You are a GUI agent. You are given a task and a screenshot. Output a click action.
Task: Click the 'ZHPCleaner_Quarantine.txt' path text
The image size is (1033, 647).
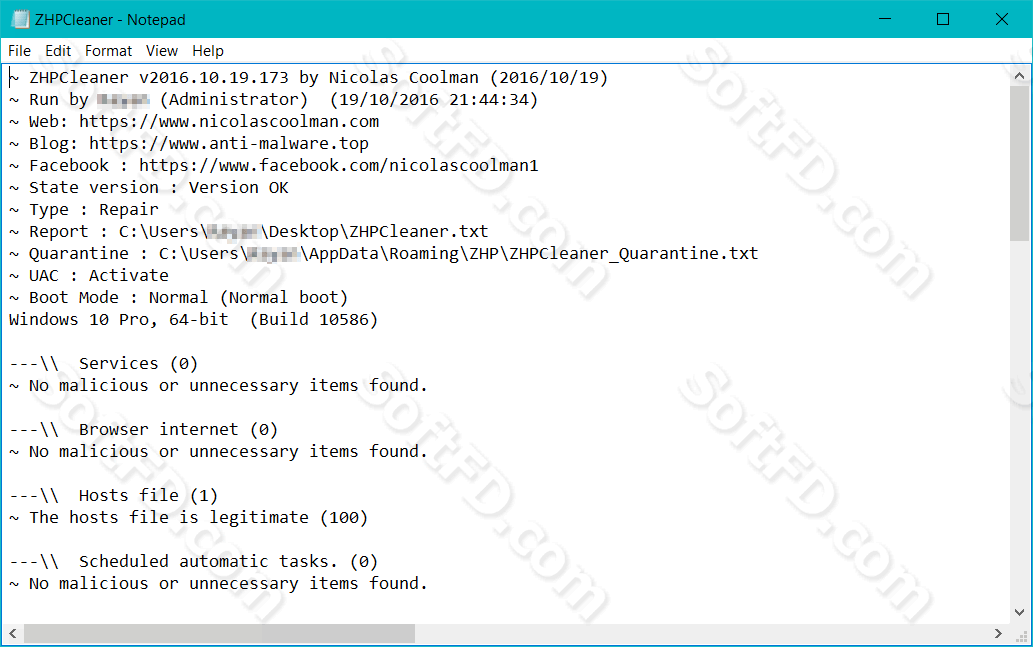click(634, 254)
